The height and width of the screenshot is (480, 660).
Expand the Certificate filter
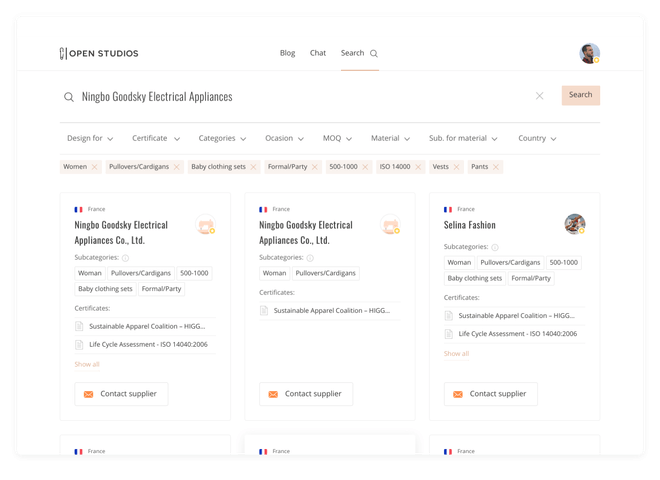[x=156, y=139]
